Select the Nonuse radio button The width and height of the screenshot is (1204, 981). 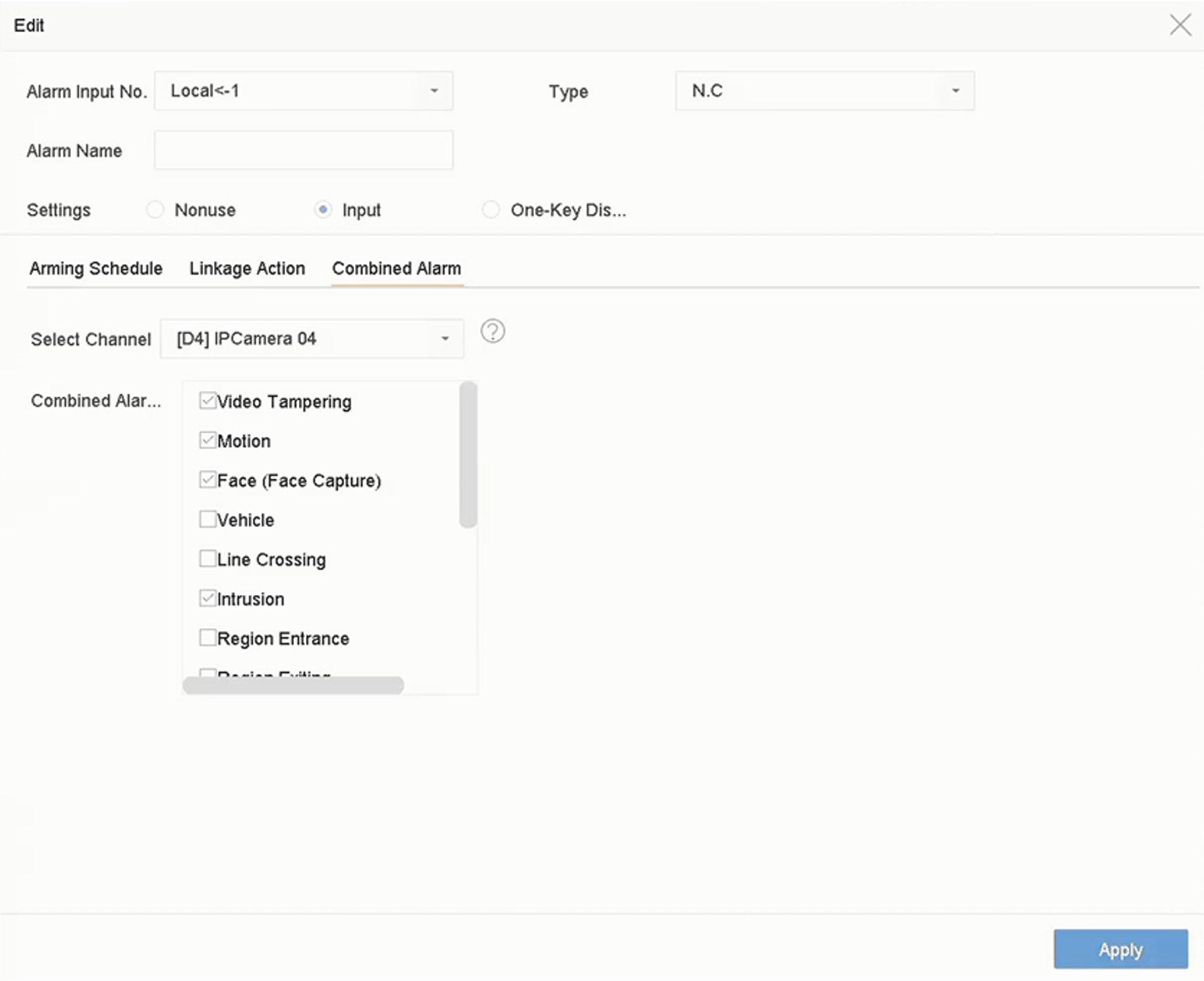pos(155,210)
